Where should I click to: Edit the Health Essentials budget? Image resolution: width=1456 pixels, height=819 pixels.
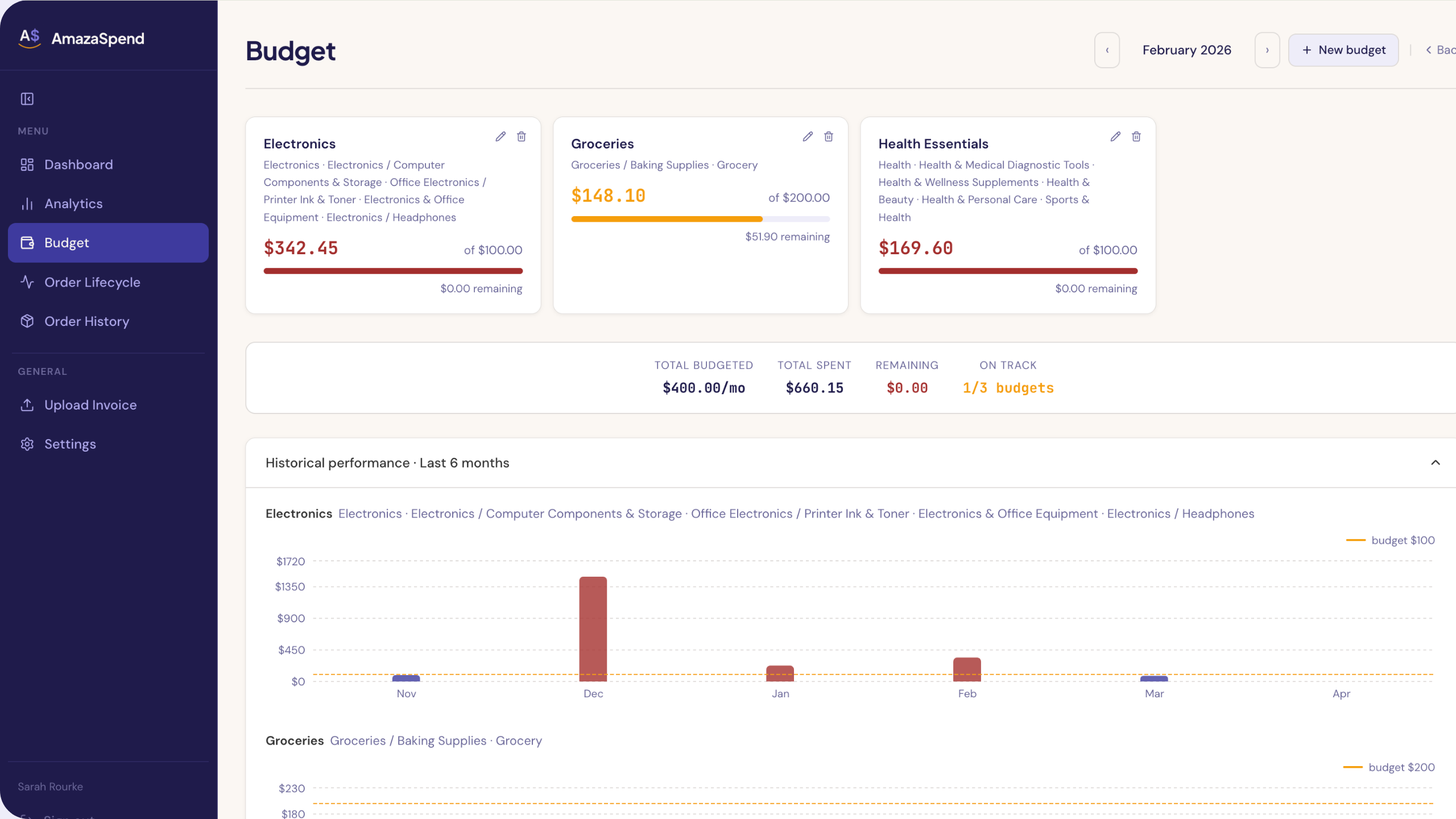(1115, 136)
